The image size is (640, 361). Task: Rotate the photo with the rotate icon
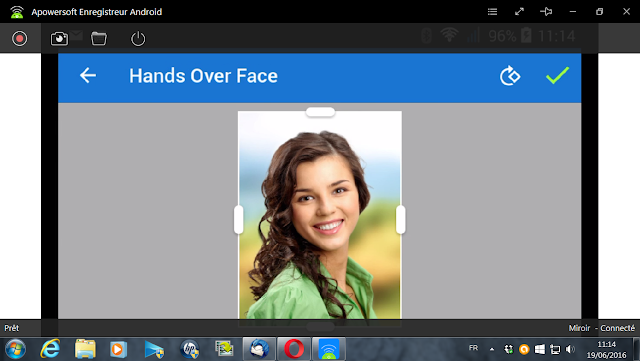pos(510,76)
